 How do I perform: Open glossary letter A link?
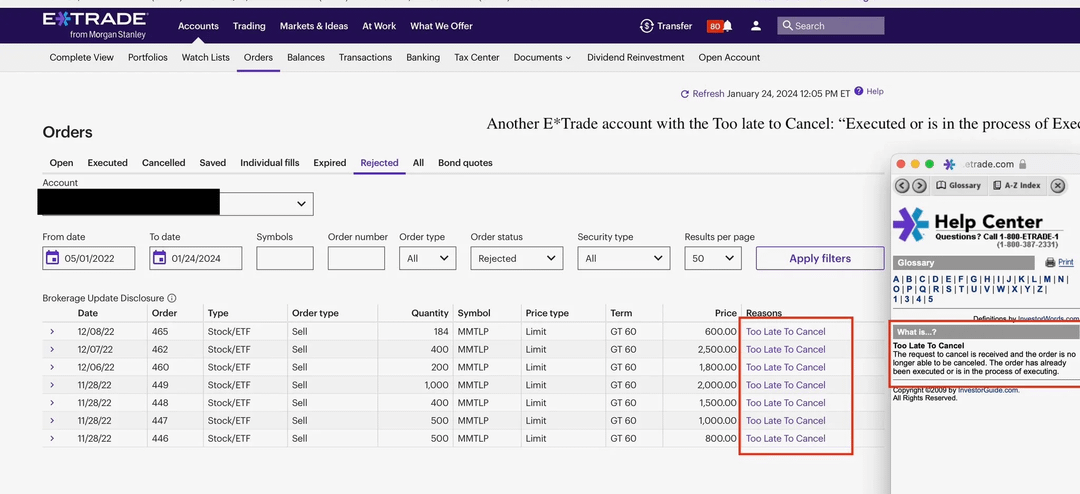(896, 280)
